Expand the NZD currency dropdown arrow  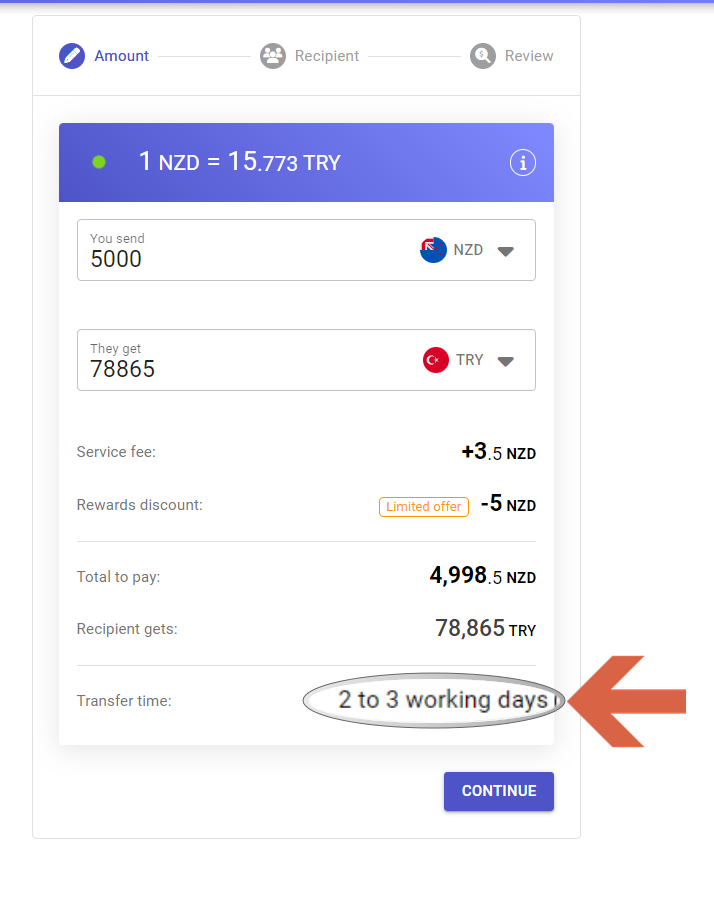[506, 251]
